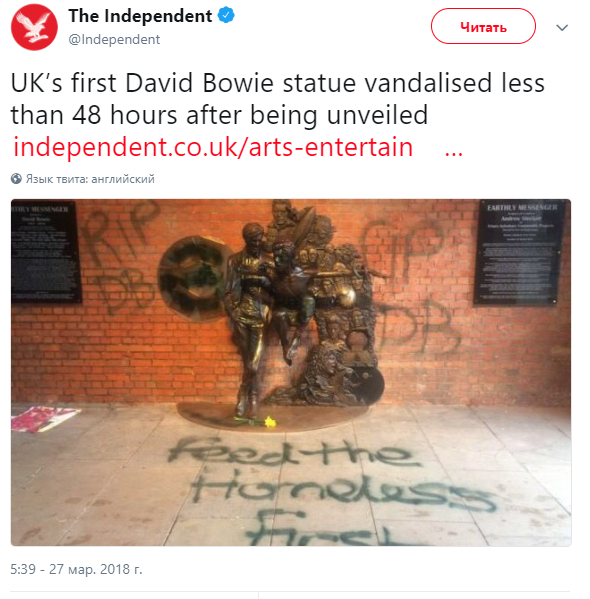
Task: Open the independent.co.uk/arts-entertain link
Action: coord(213,147)
